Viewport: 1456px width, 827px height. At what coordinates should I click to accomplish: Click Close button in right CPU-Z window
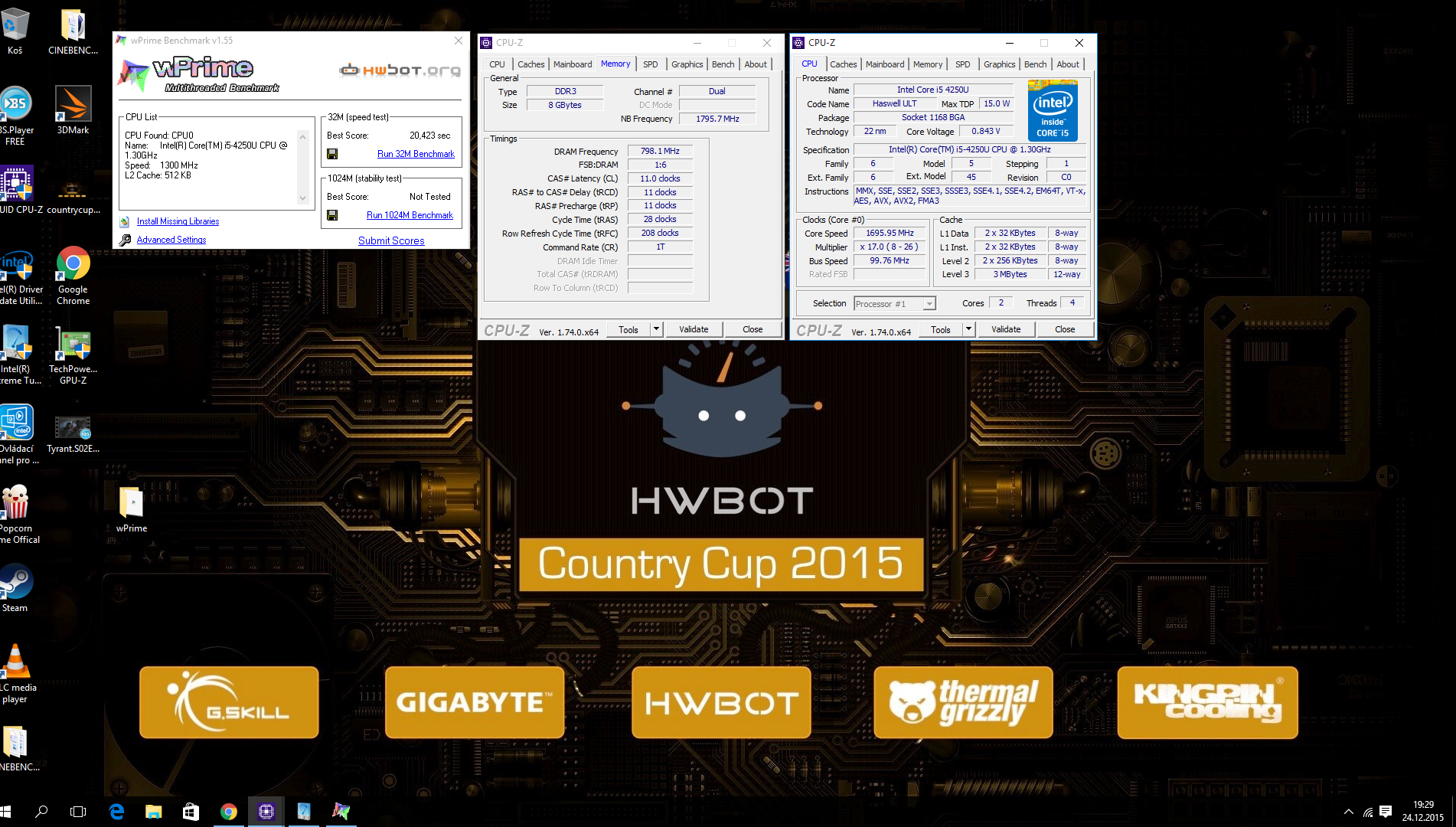point(1065,329)
